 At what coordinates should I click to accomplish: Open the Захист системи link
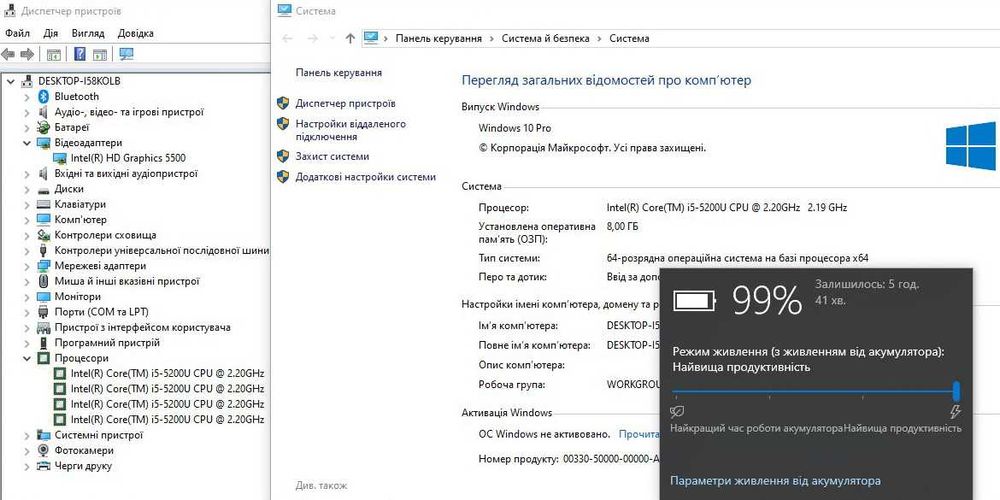coord(332,156)
